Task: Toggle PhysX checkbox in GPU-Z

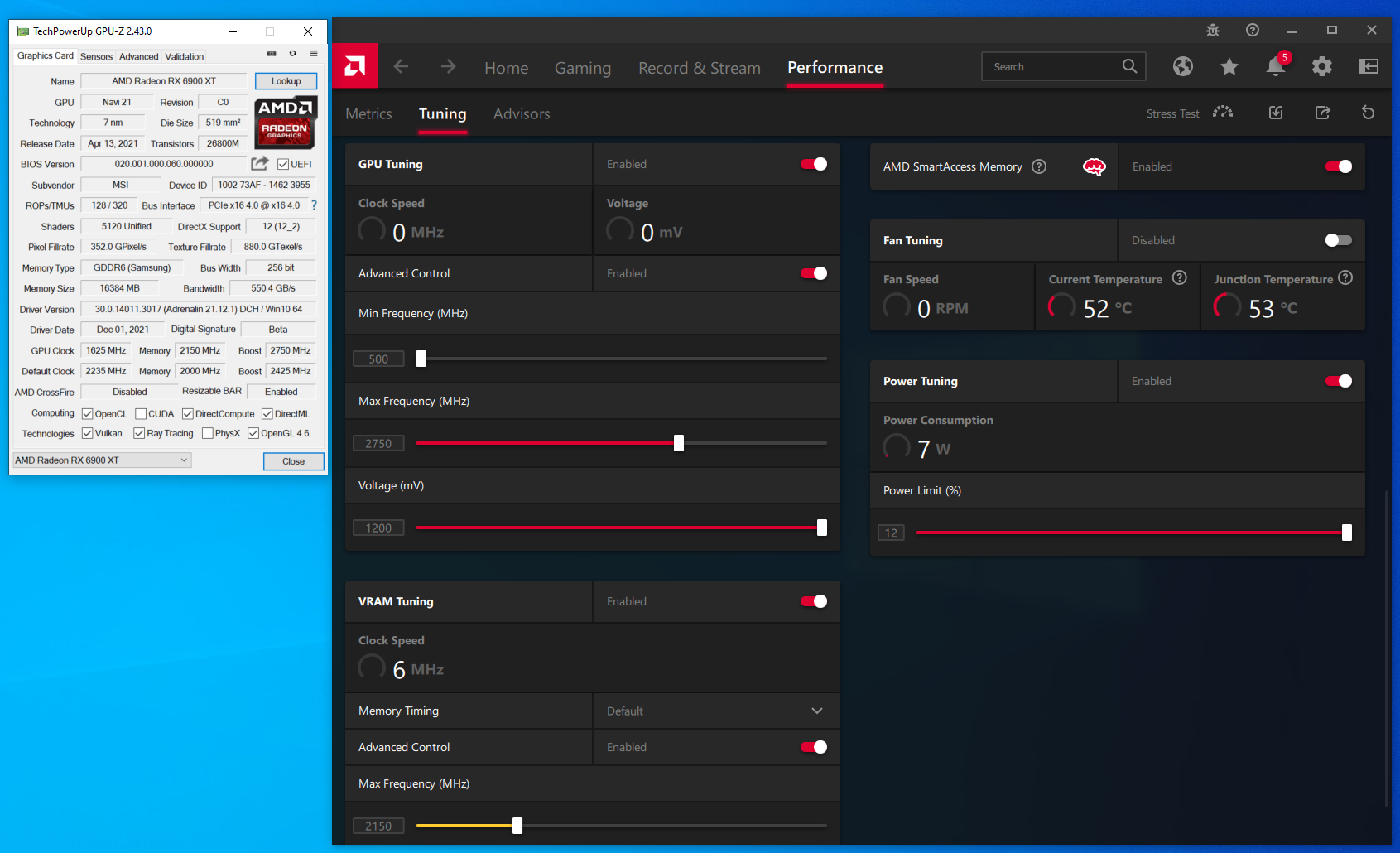Action: point(207,433)
